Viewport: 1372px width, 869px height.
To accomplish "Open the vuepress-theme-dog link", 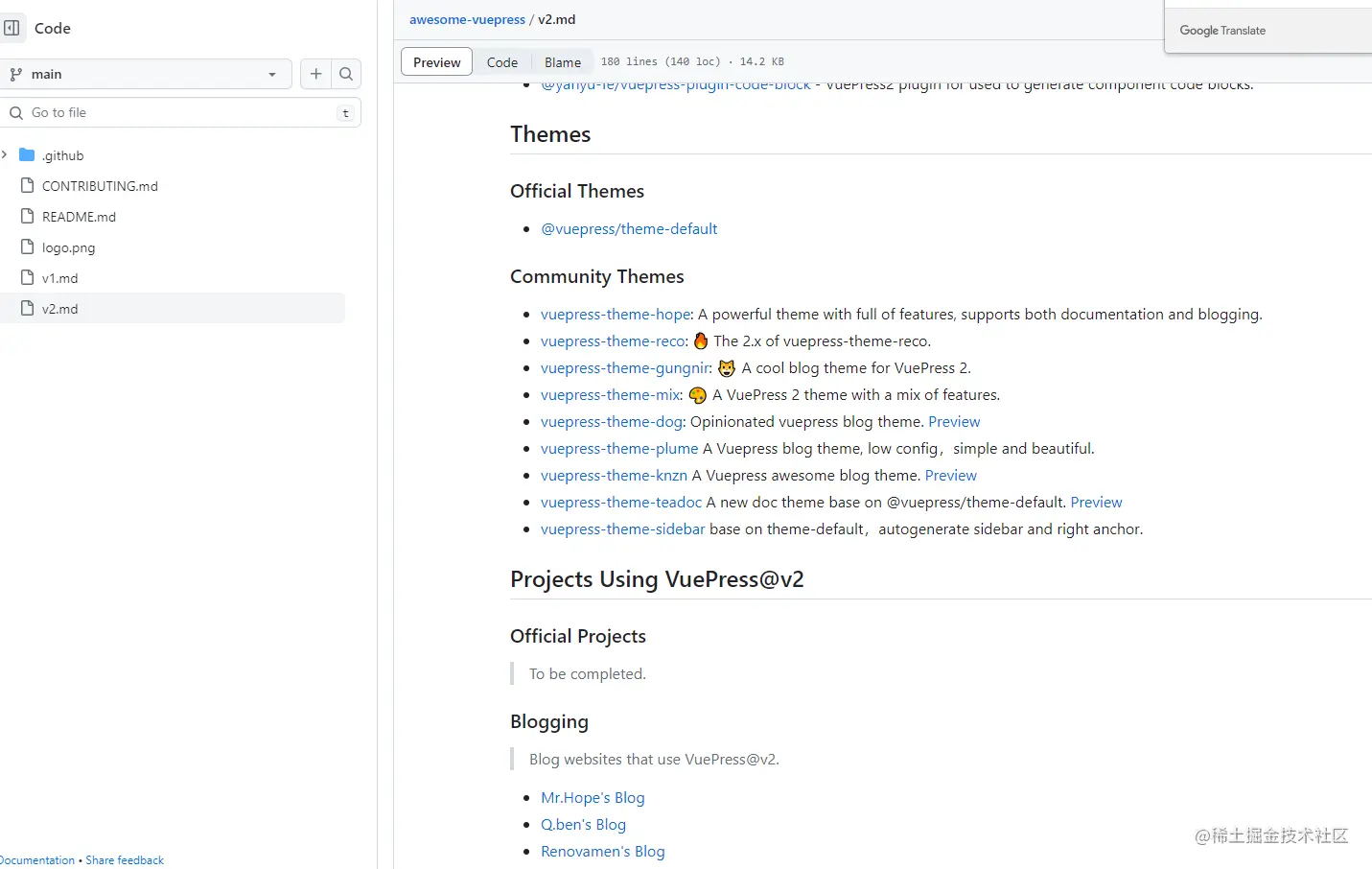I will [611, 422].
